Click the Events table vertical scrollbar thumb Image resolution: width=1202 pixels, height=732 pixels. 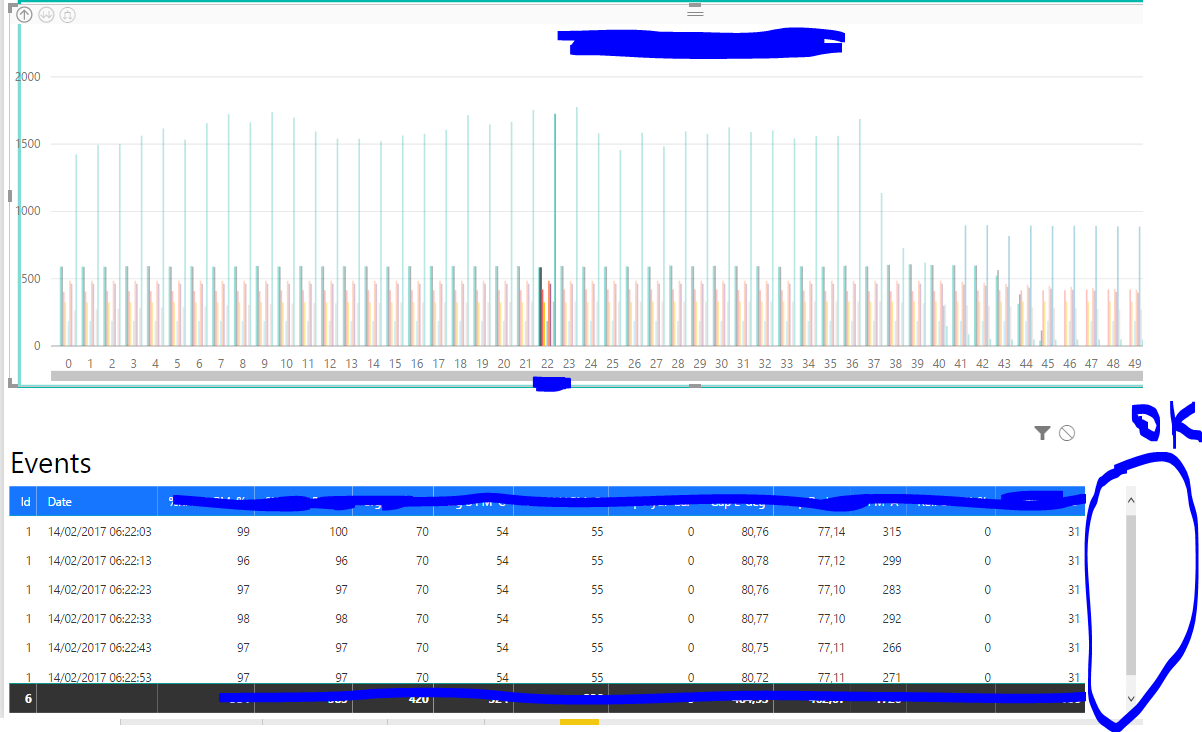click(x=1131, y=595)
